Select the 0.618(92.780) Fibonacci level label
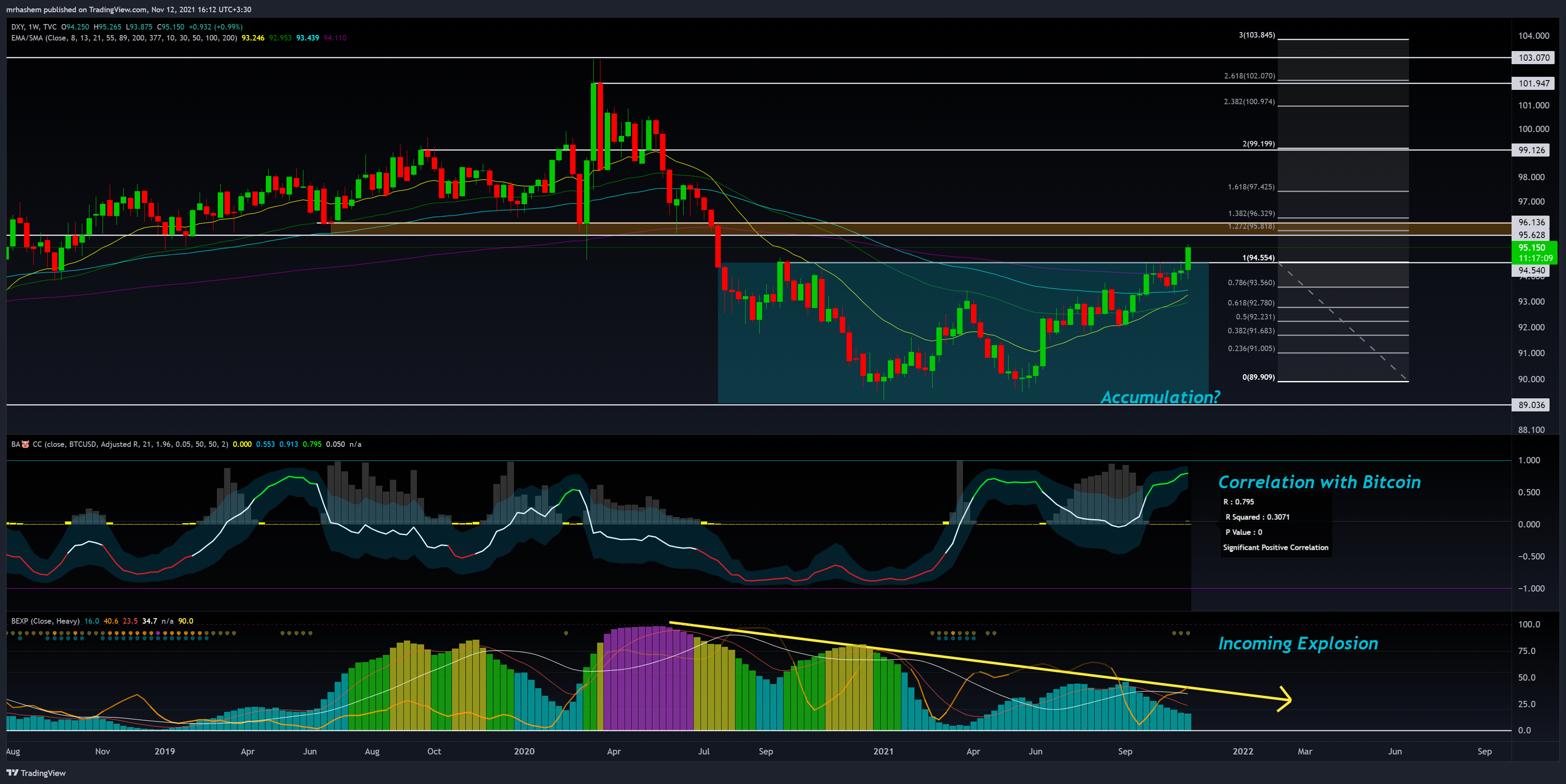Screen dimensions: 1566x784 tap(1251, 303)
